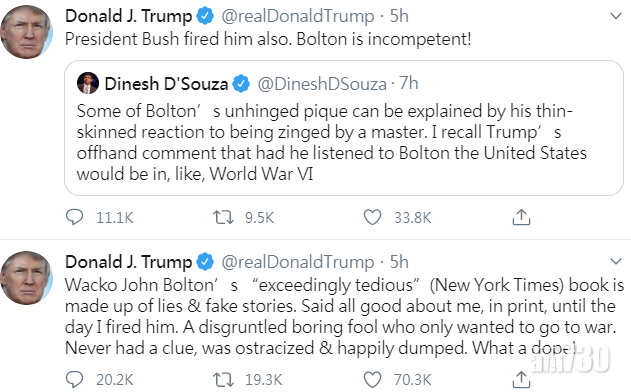Reply to the Wacko John Bolton tweet
The height and width of the screenshot is (392, 631).
pos(74,380)
